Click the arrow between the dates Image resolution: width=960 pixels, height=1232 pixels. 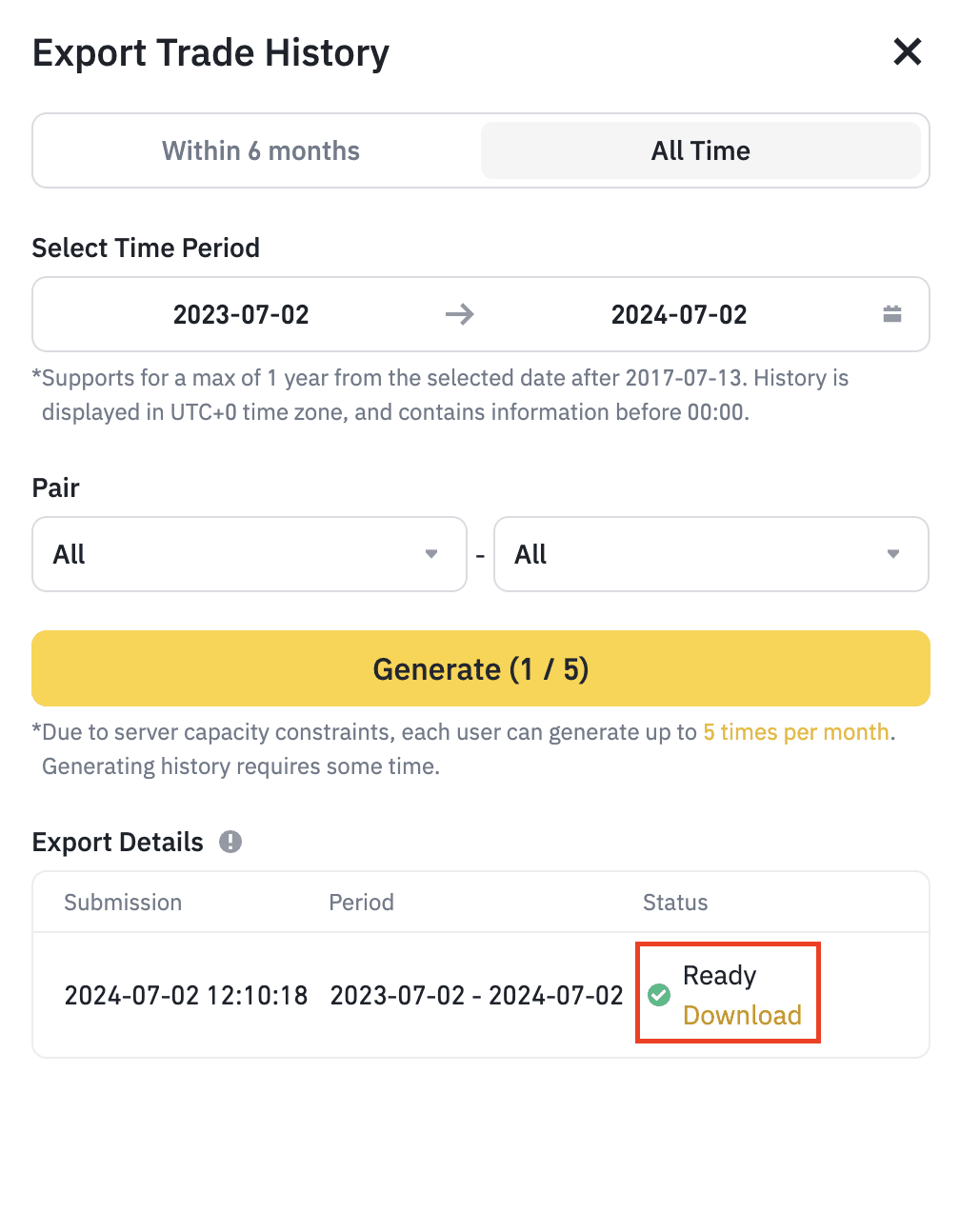click(x=460, y=314)
